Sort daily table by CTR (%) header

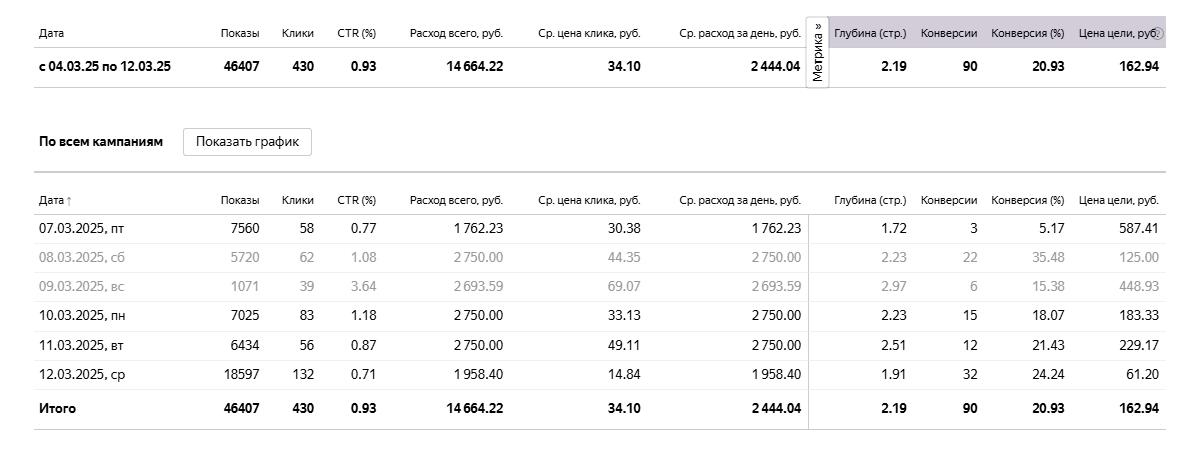356,201
